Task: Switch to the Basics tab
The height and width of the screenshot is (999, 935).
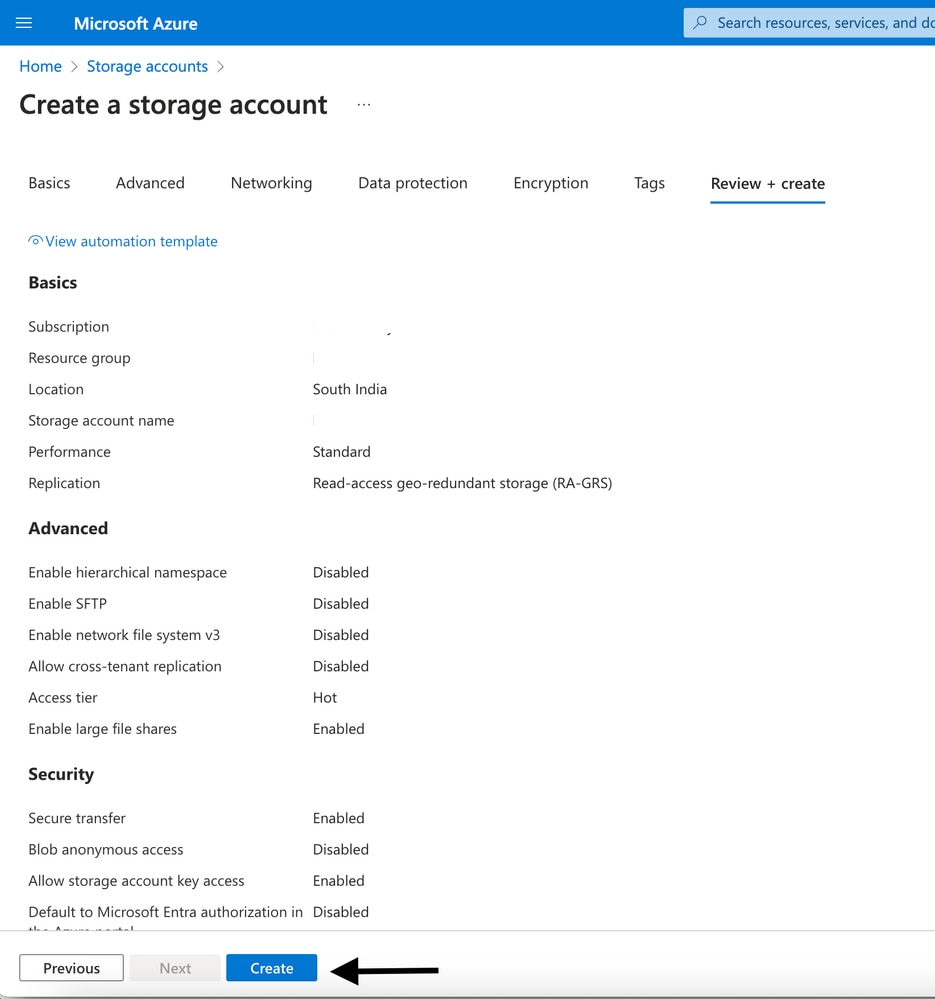Action: click(x=49, y=183)
